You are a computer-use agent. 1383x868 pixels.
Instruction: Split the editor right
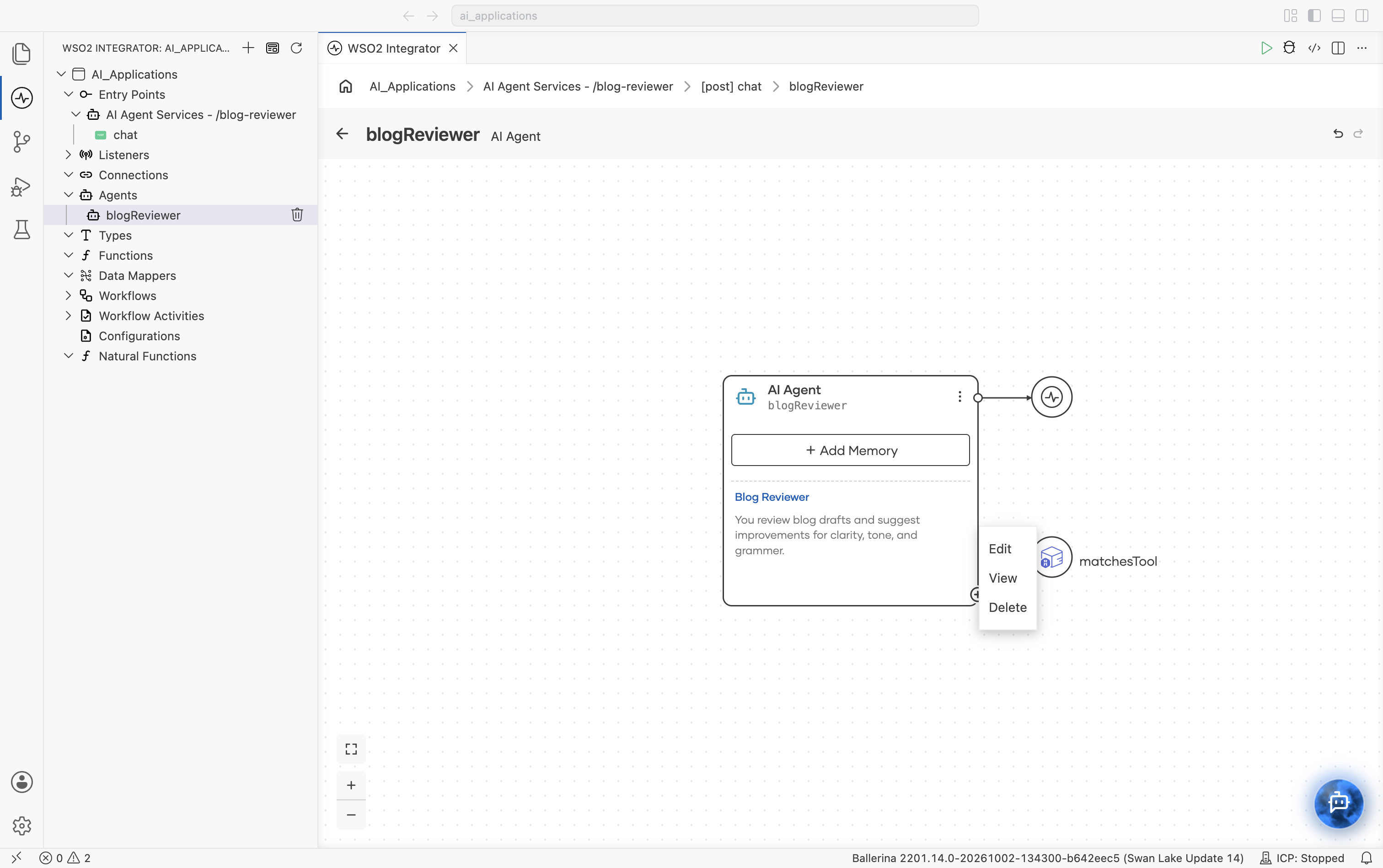click(x=1338, y=48)
